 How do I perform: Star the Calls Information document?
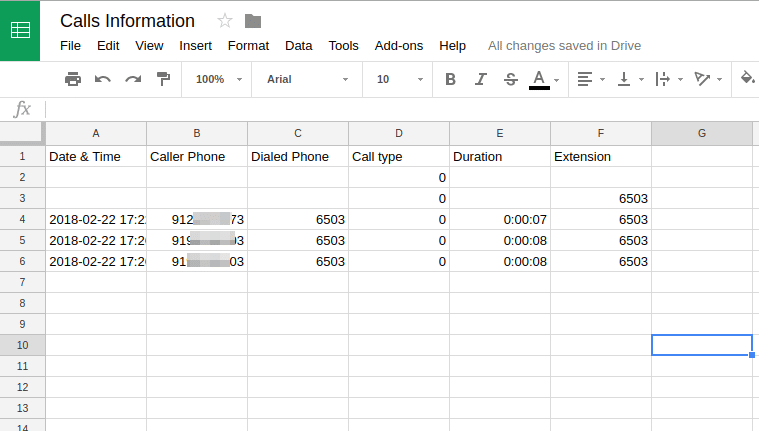tap(225, 21)
